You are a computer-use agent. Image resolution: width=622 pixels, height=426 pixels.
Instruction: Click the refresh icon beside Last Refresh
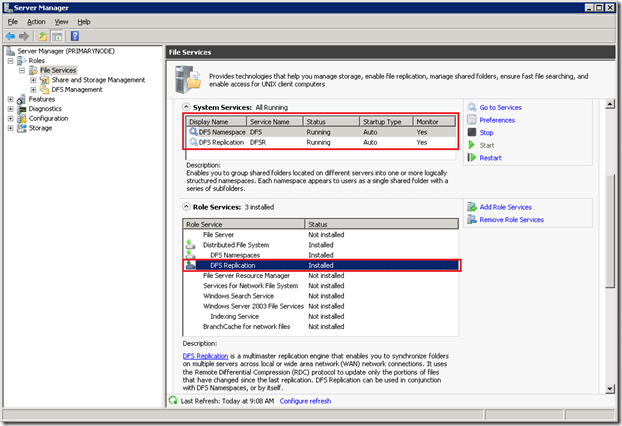[x=173, y=401]
